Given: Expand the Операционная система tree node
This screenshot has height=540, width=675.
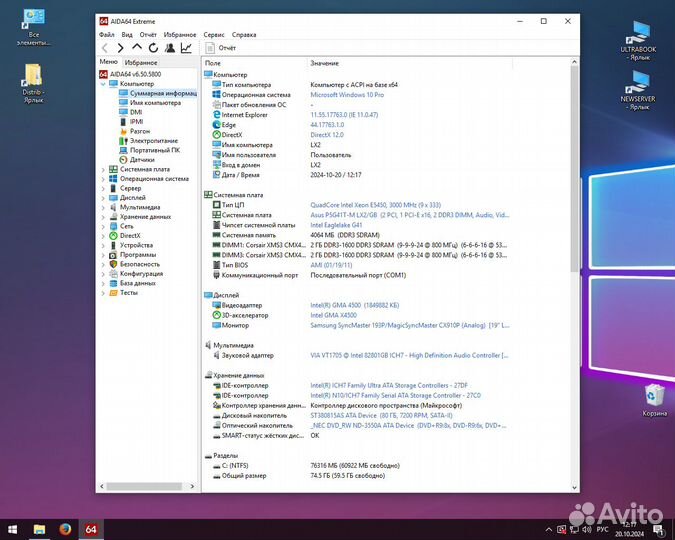Looking at the screenshot, I should point(103,179).
